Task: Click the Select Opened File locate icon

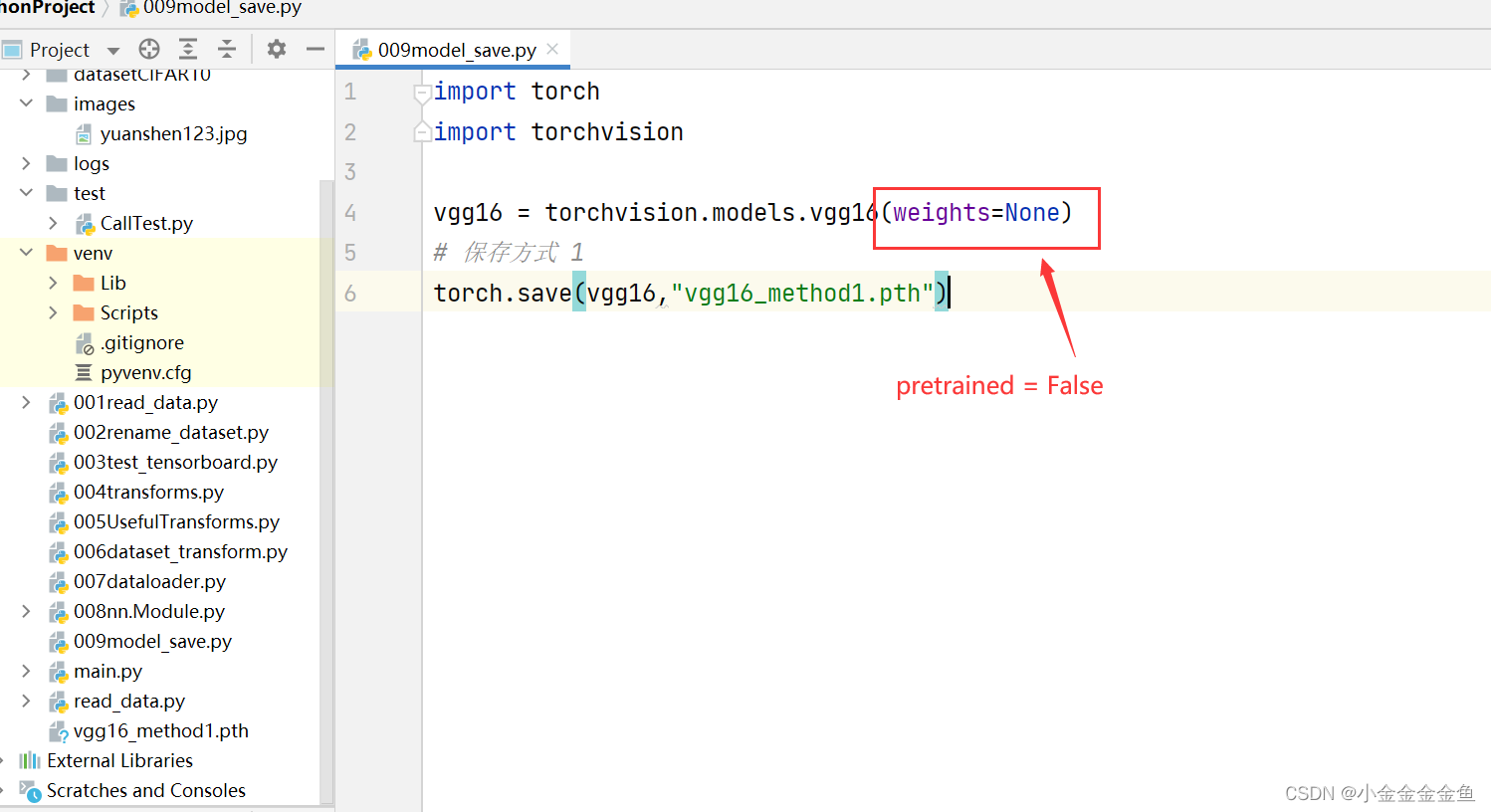Action: pos(149,49)
